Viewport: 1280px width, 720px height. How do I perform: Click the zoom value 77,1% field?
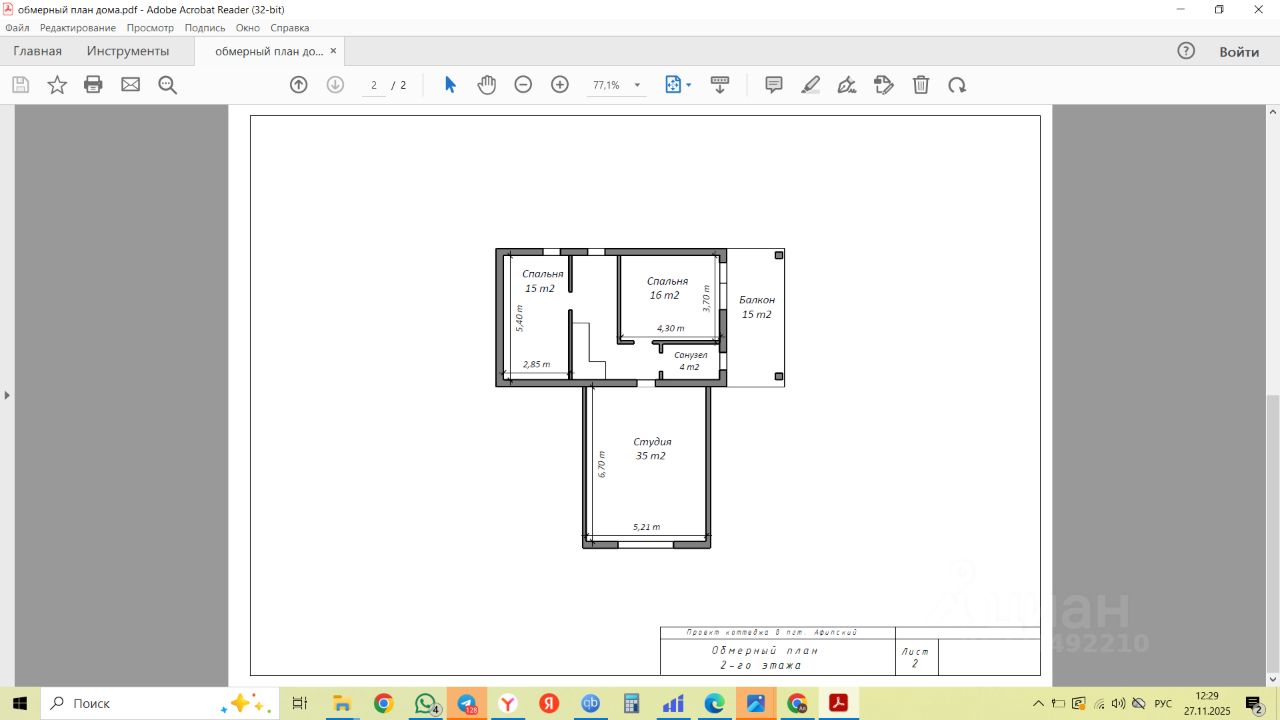[x=606, y=85]
